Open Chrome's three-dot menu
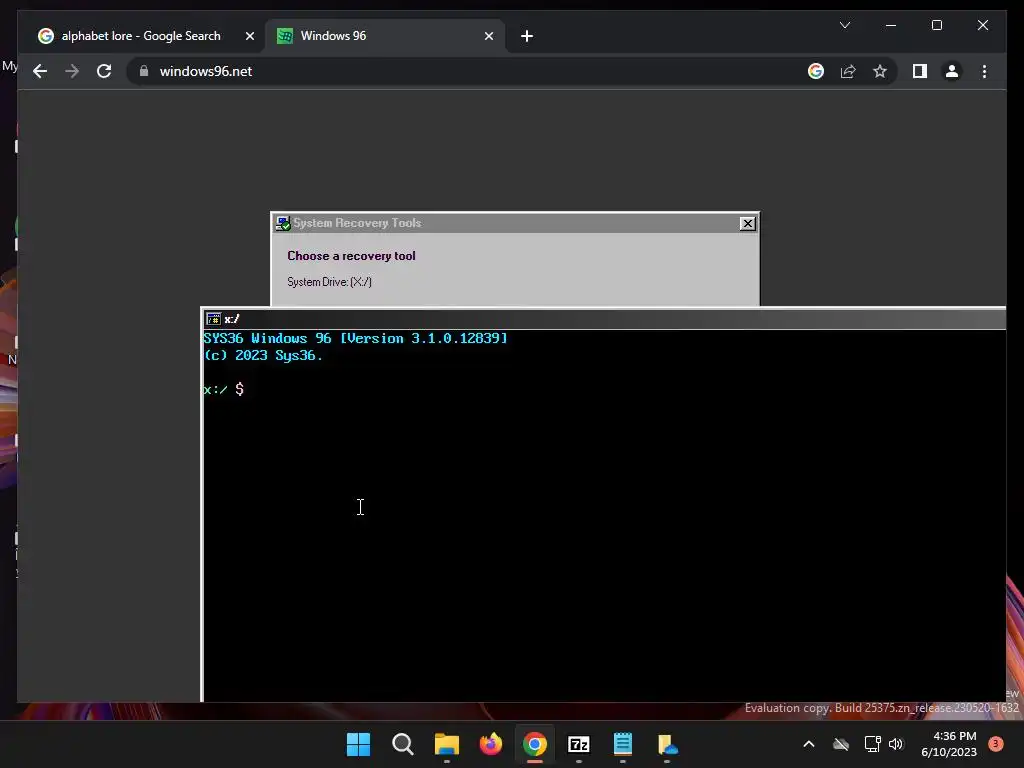Image resolution: width=1024 pixels, height=768 pixels. pos(984,71)
